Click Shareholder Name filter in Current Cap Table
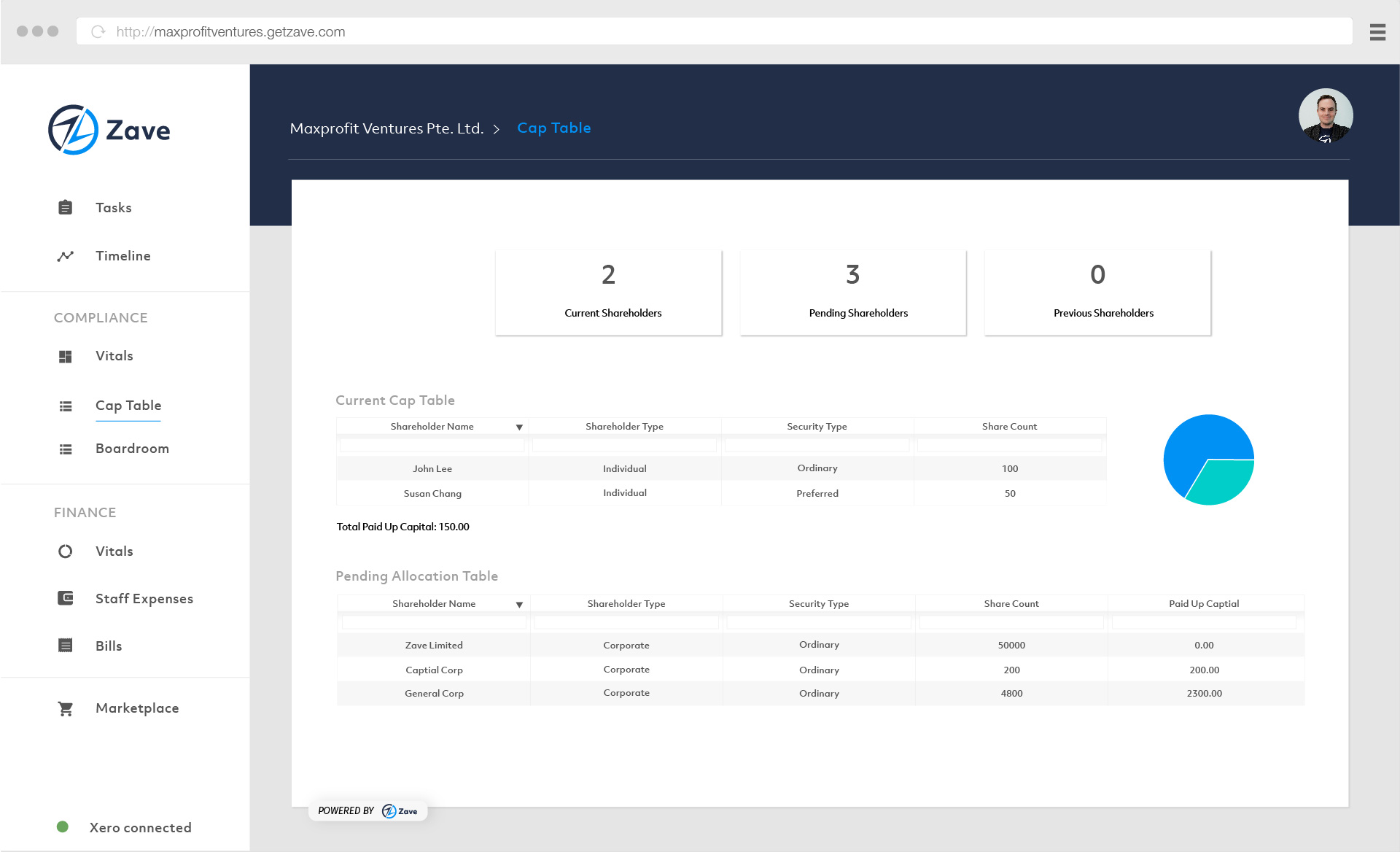Viewport: 1400px width, 852px height. click(x=432, y=445)
